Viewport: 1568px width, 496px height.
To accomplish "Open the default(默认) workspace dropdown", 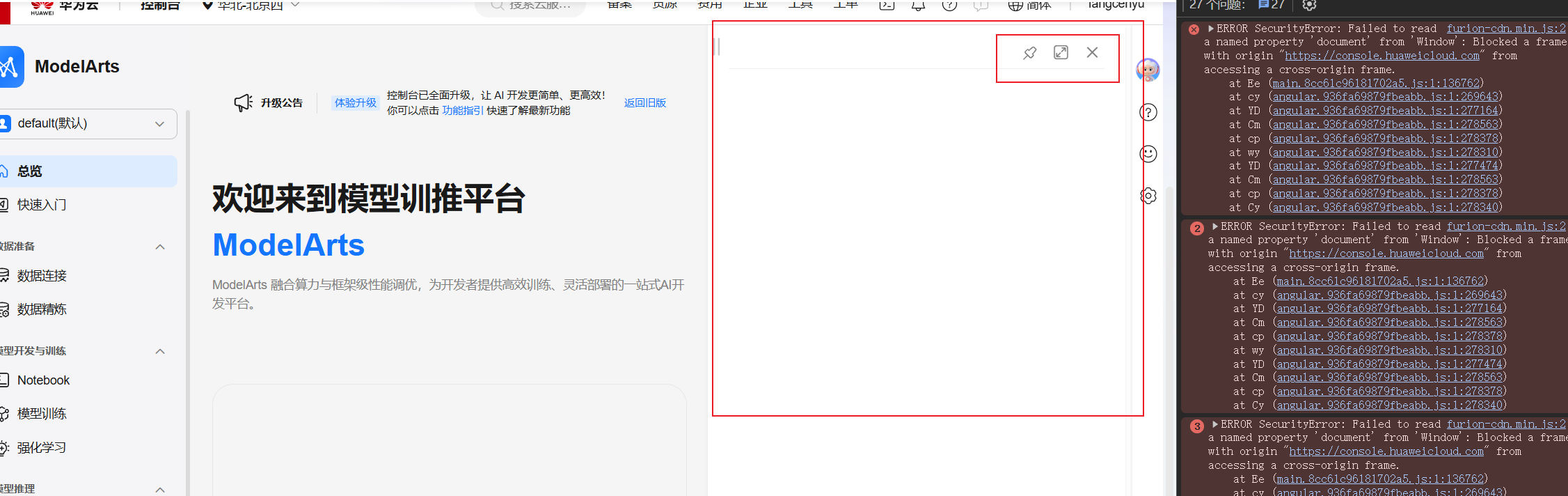I will (88, 124).
